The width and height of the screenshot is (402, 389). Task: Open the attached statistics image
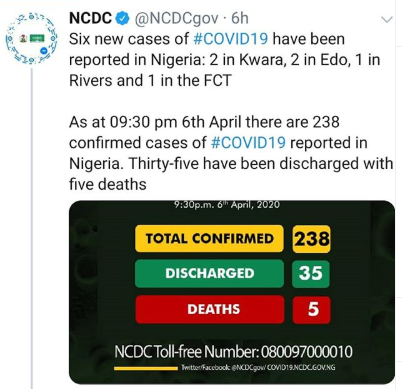(232, 292)
